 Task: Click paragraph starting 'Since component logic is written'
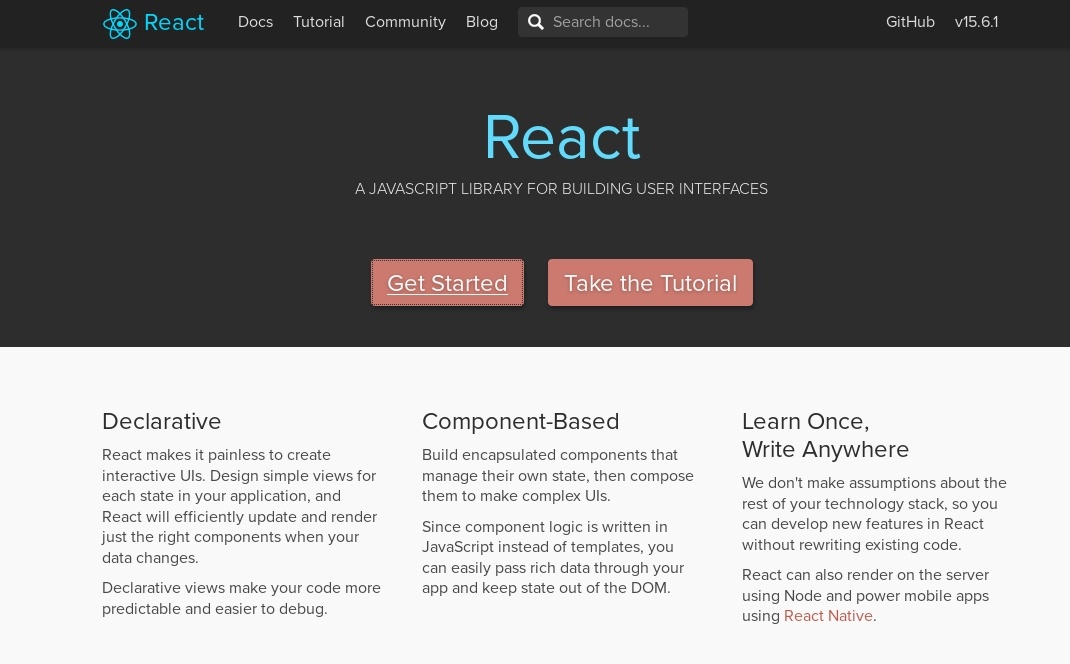pyautogui.click(x=553, y=558)
